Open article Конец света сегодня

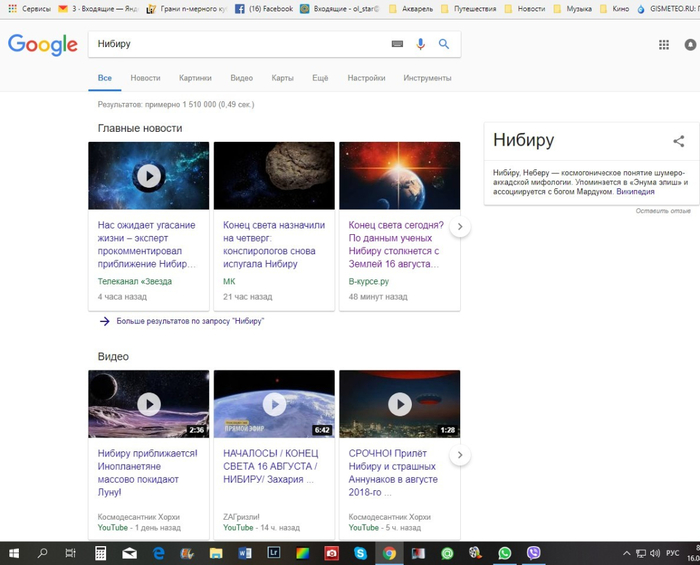396,245
